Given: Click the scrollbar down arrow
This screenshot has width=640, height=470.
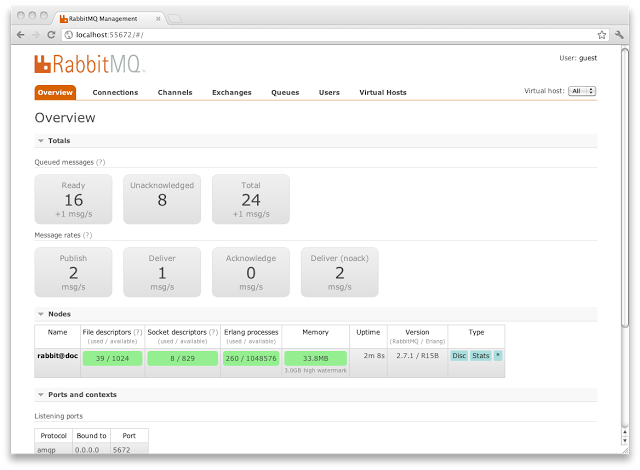Looking at the screenshot, I should click(625, 441).
